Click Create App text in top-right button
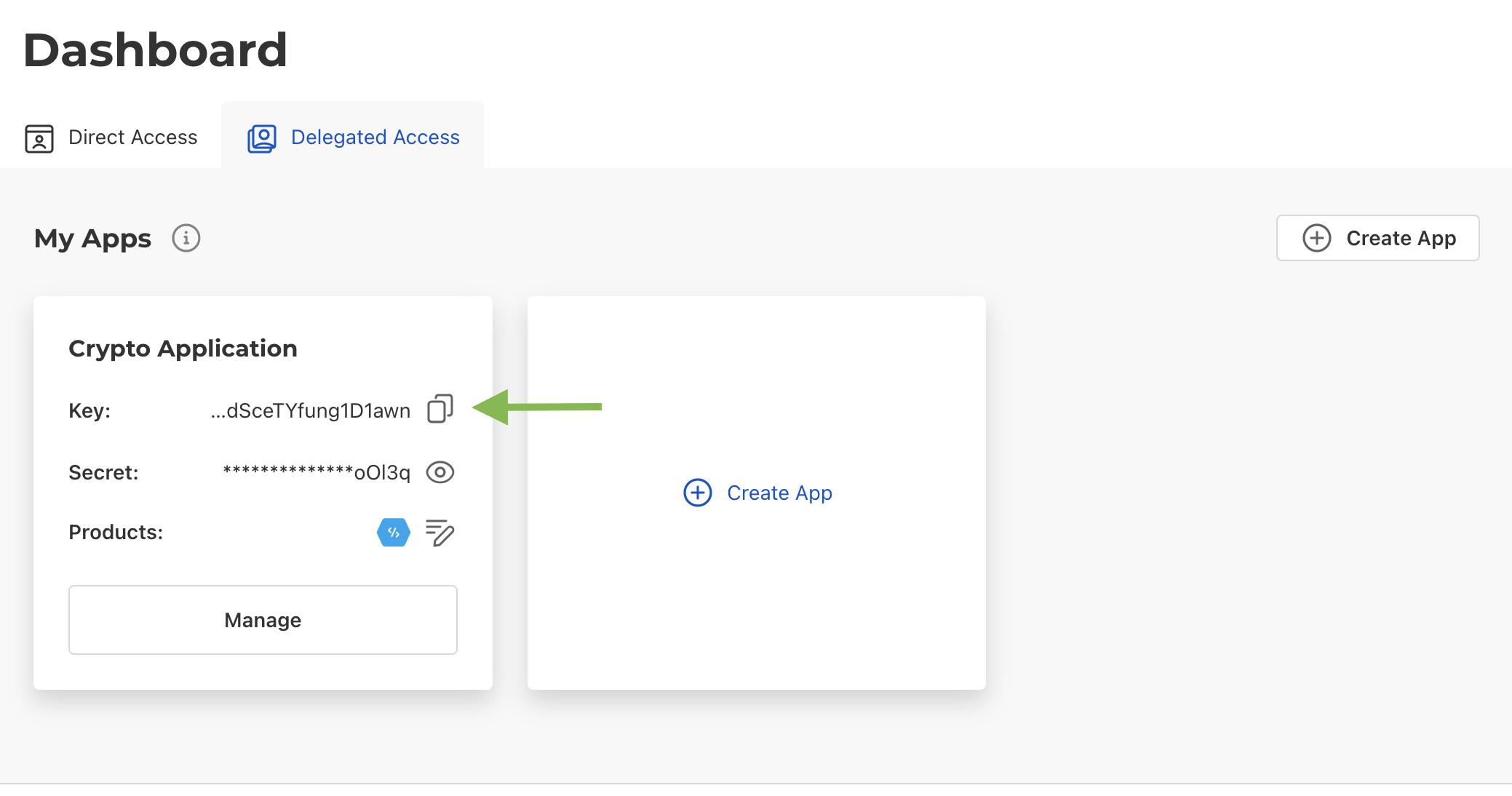Image resolution: width=1512 pixels, height=796 pixels. pos(1401,238)
